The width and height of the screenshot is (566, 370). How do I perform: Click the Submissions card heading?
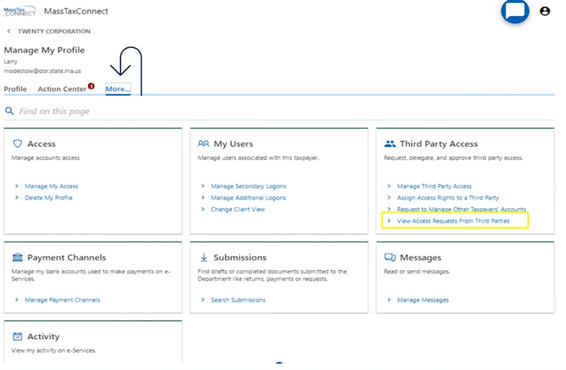pyautogui.click(x=240, y=257)
